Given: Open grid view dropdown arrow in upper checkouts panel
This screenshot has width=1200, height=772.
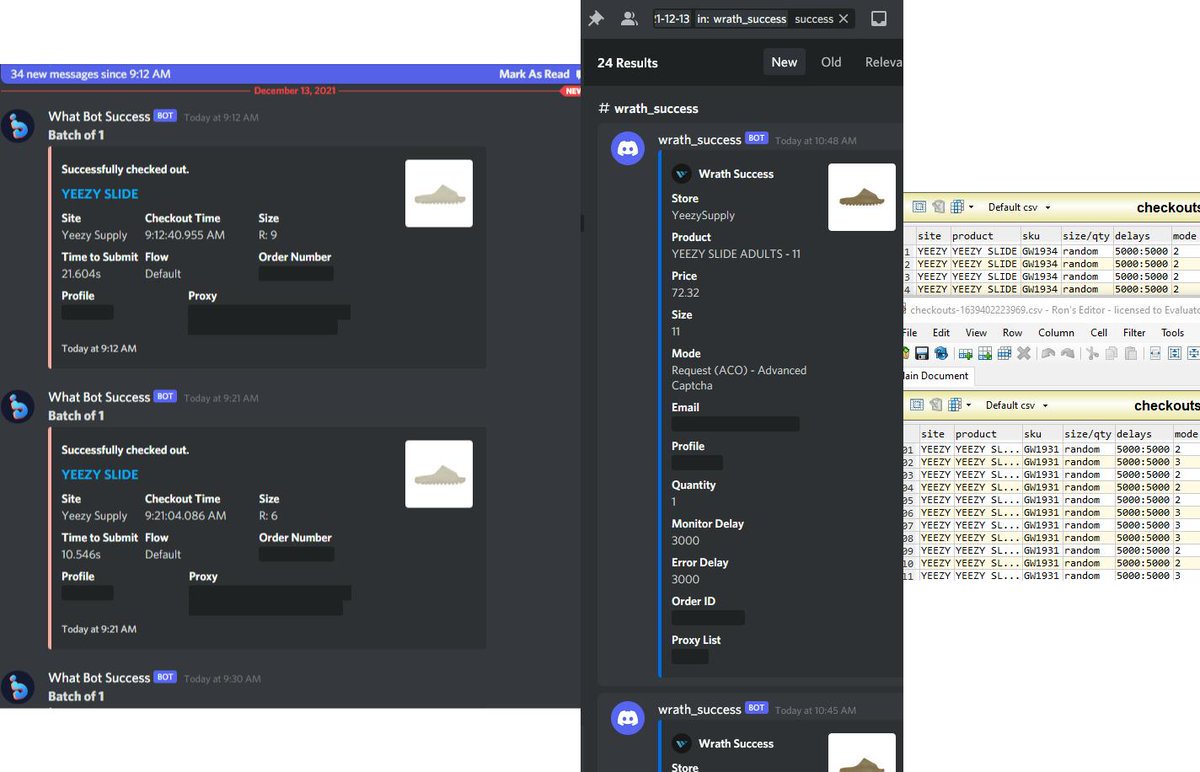Looking at the screenshot, I should coord(971,208).
